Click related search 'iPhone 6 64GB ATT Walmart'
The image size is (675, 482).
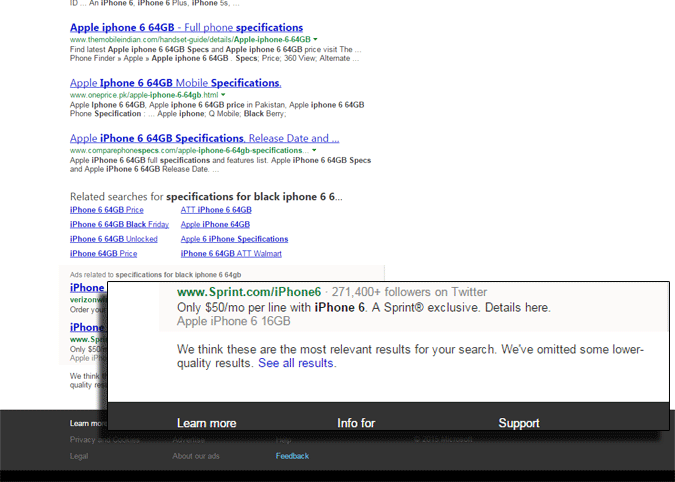[231, 253]
